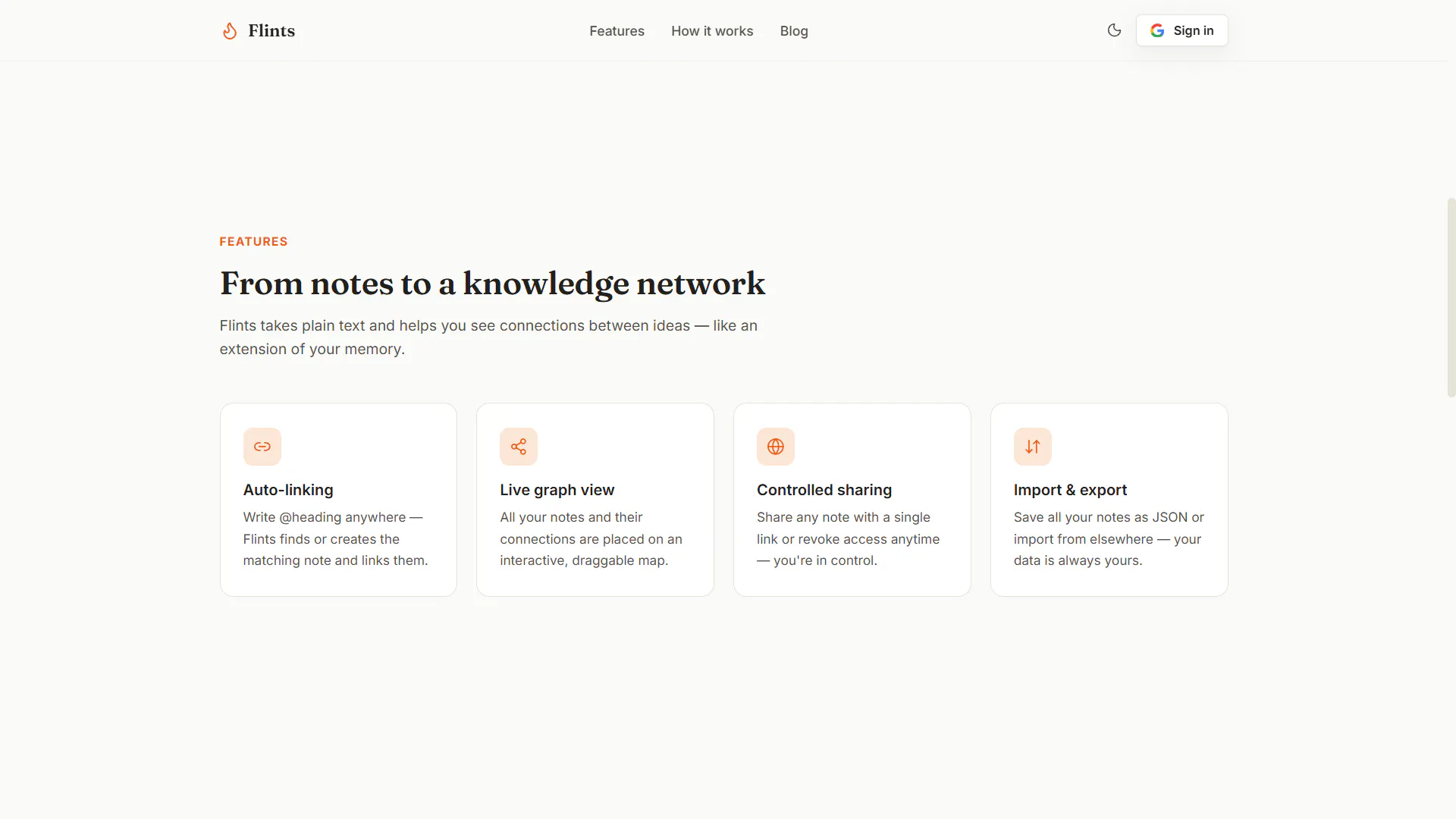Click description 'Share any note with a single link'
Image resolution: width=1456 pixels, height=819 pixels.
click(848, 538)
